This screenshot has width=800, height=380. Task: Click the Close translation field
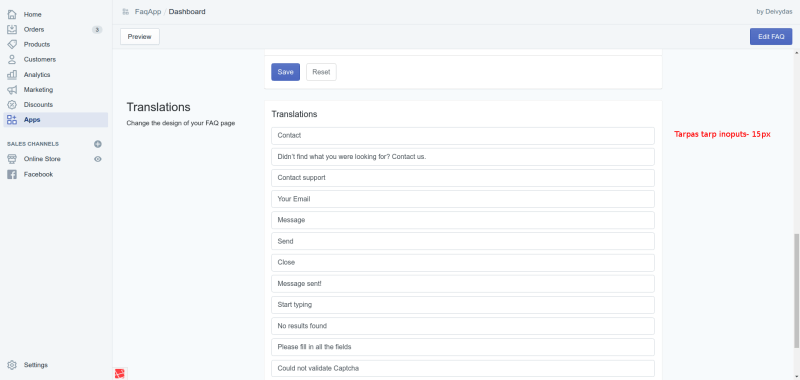[463, 262]
